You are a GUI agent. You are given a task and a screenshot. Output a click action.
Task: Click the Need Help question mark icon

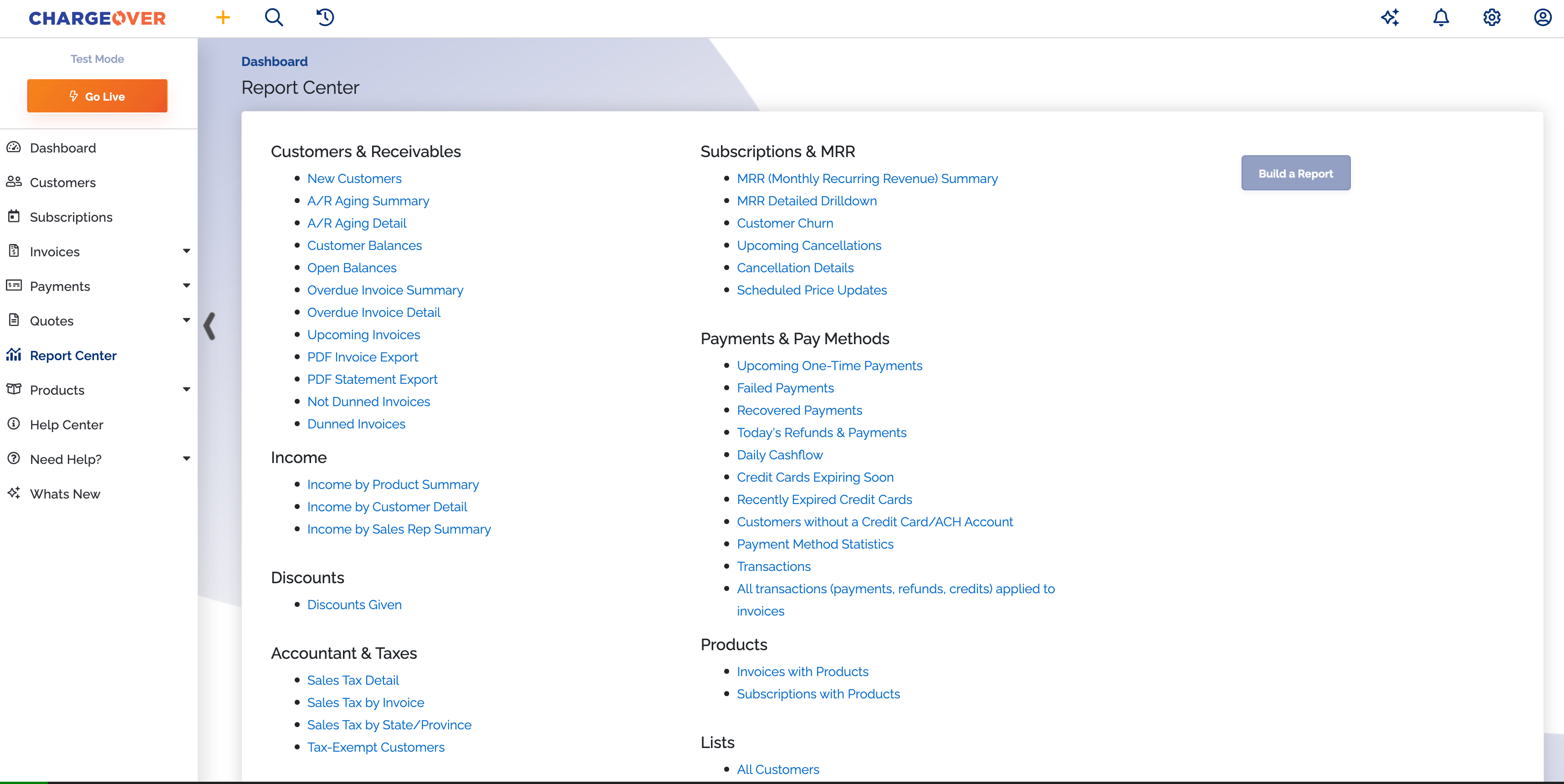click(x=14, y=459)
